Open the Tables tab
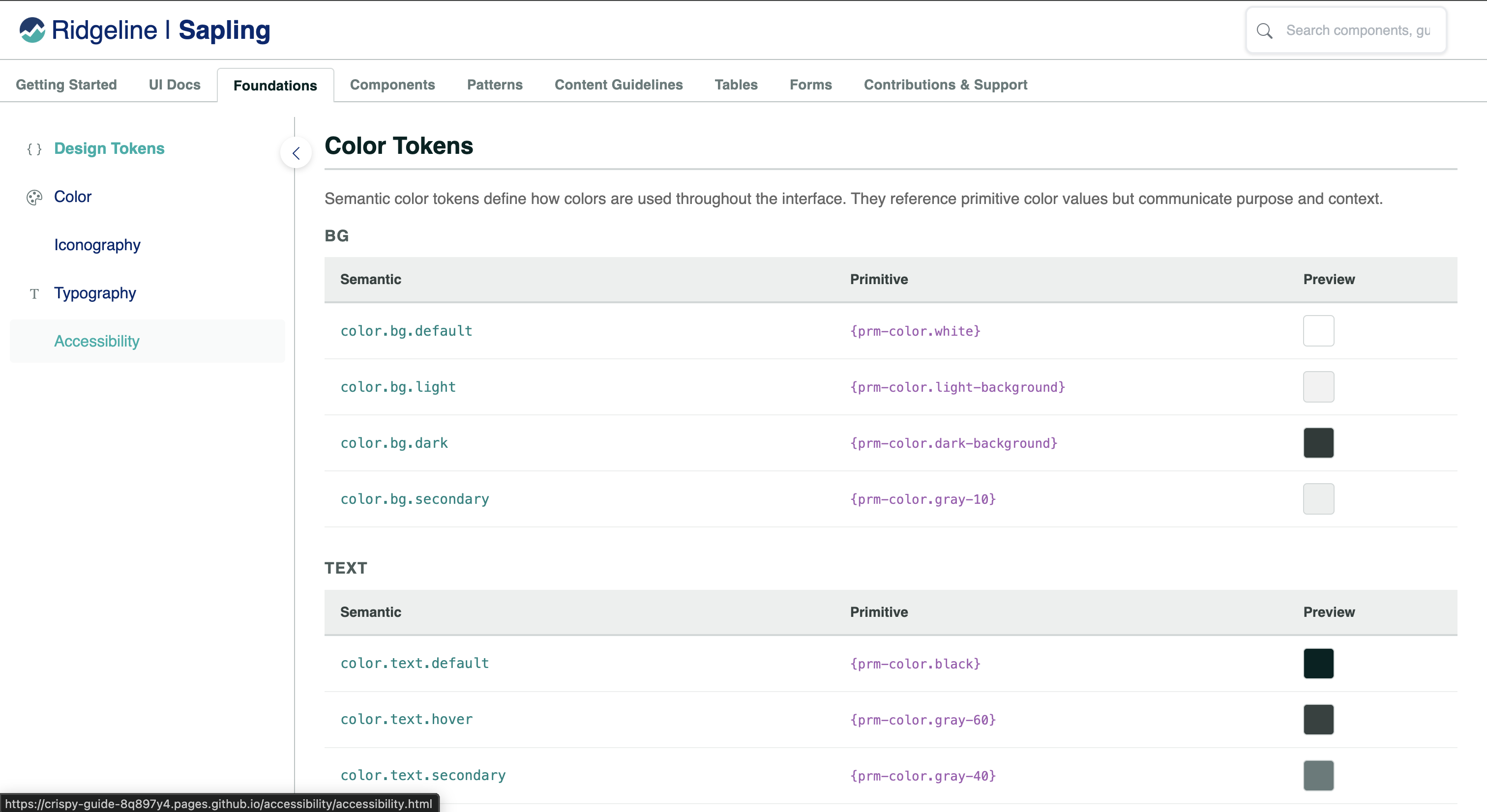Viewport: 1487px width, 812px height. tap(736, 85)
